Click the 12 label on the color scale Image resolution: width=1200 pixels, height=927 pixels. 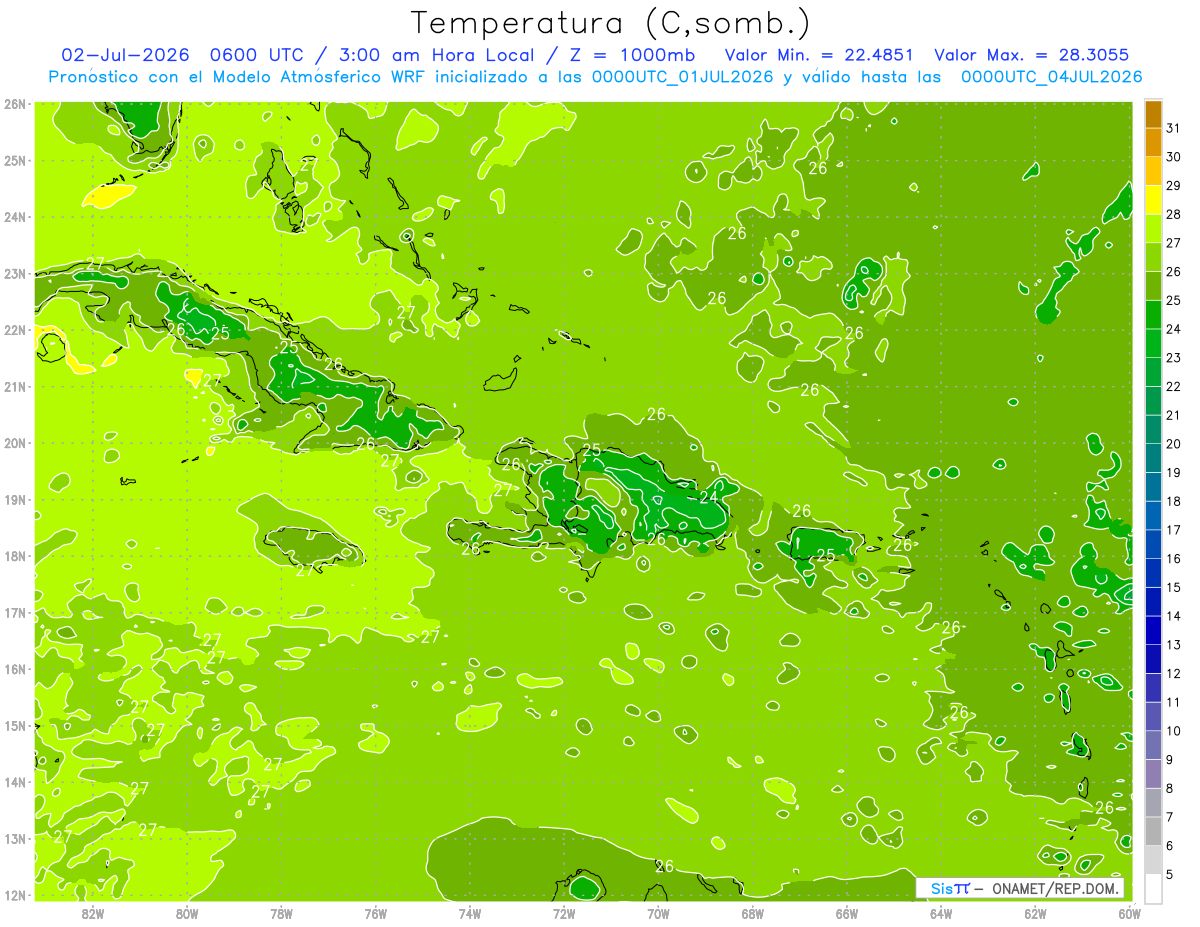(x=1173, y=673)
